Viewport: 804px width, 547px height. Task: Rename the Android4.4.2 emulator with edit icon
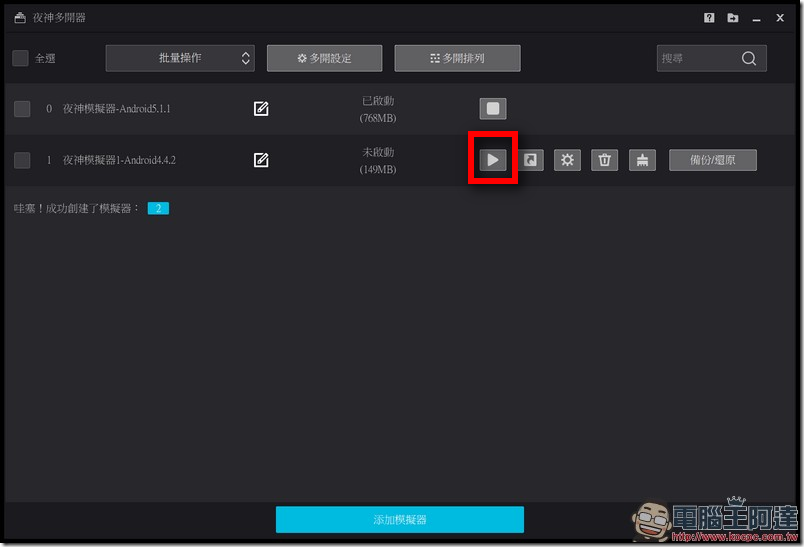coord(261,160)
